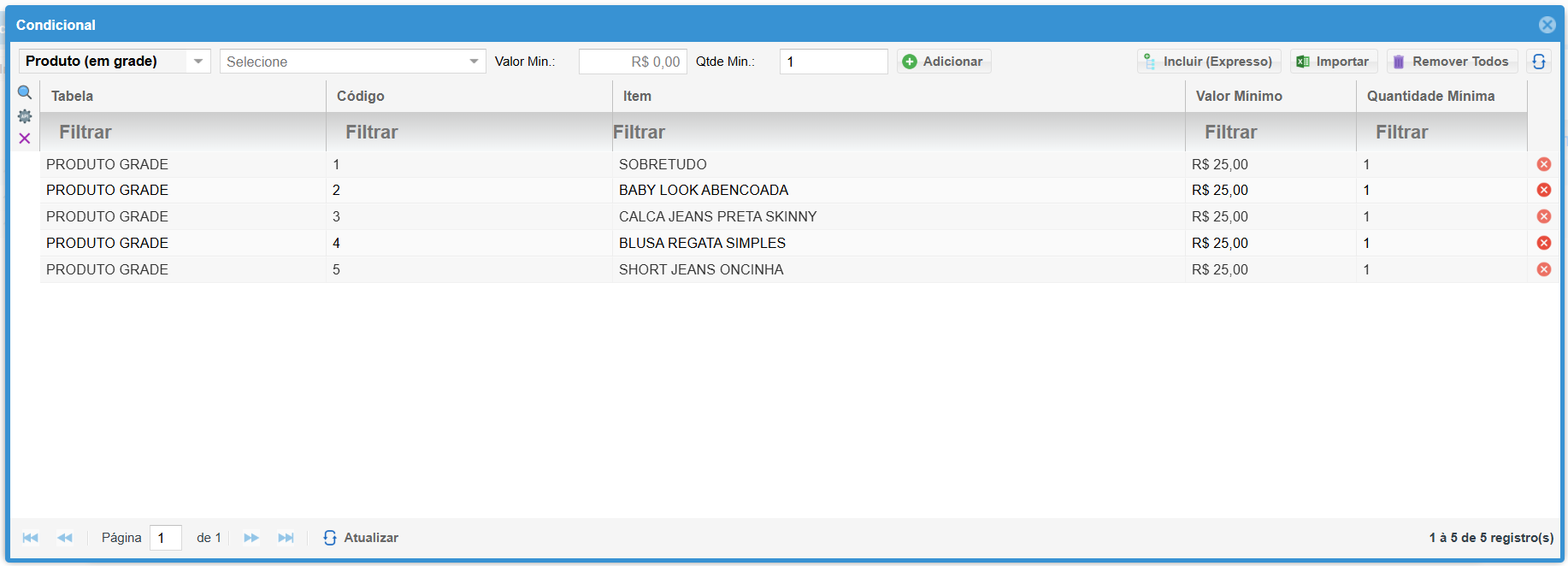Focus the Qtde Min. input field
This screenshot has height=566, width=1568.
pyautogui.click(x=833, y=62)
